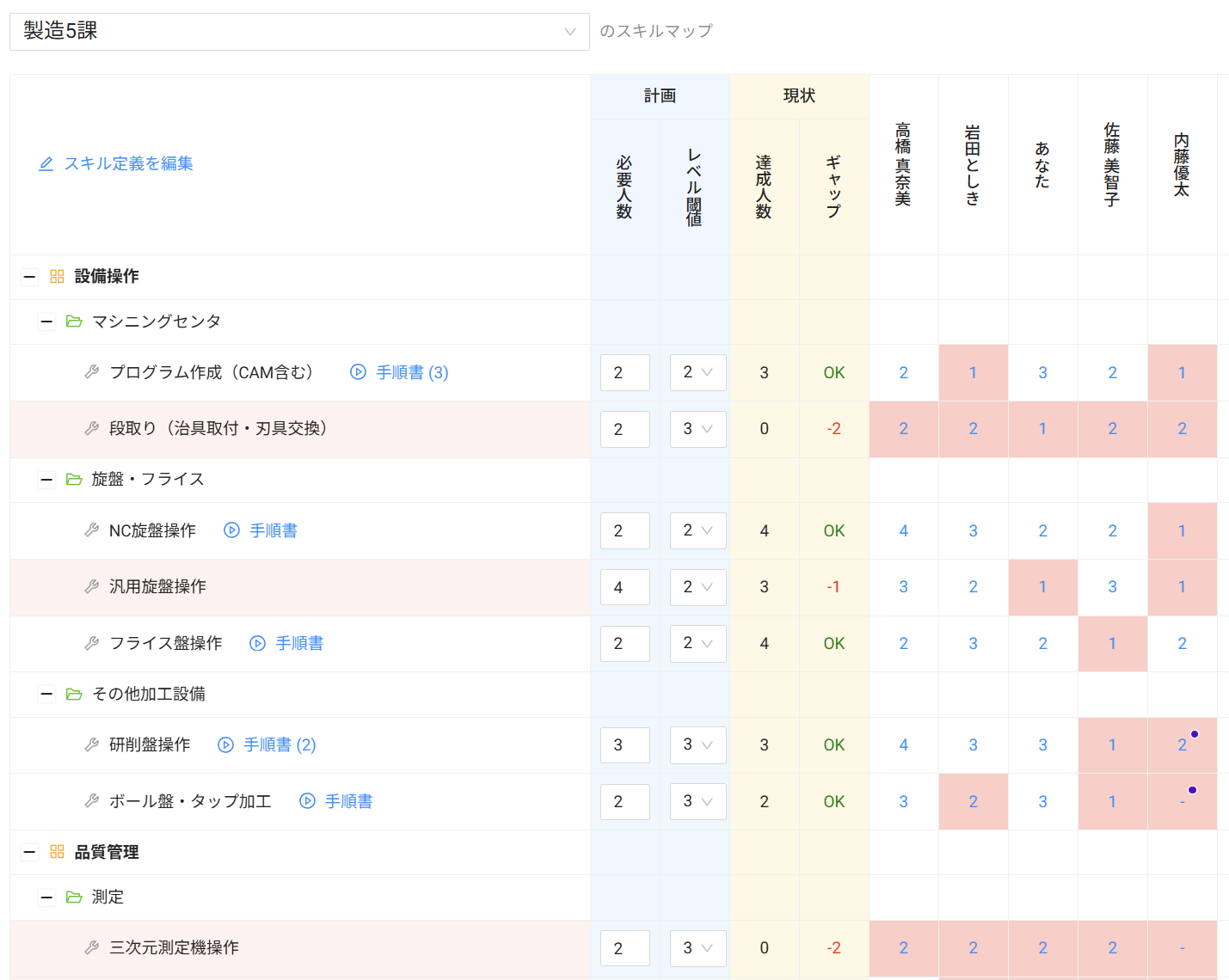1229x980 pixels.
Task: Click the play icon next to ボール盤・タップ加工 手順書
Action: tap(307, 801)
